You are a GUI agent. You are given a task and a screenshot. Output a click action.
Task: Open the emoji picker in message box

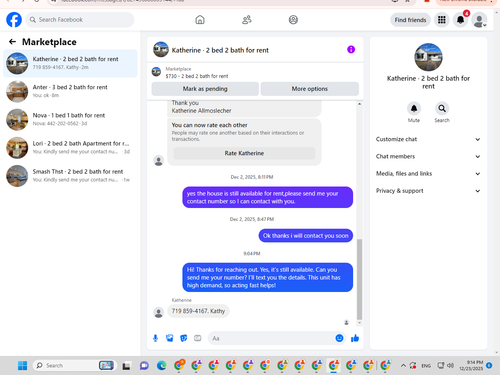pyautogui.click(x=339, y=338)
